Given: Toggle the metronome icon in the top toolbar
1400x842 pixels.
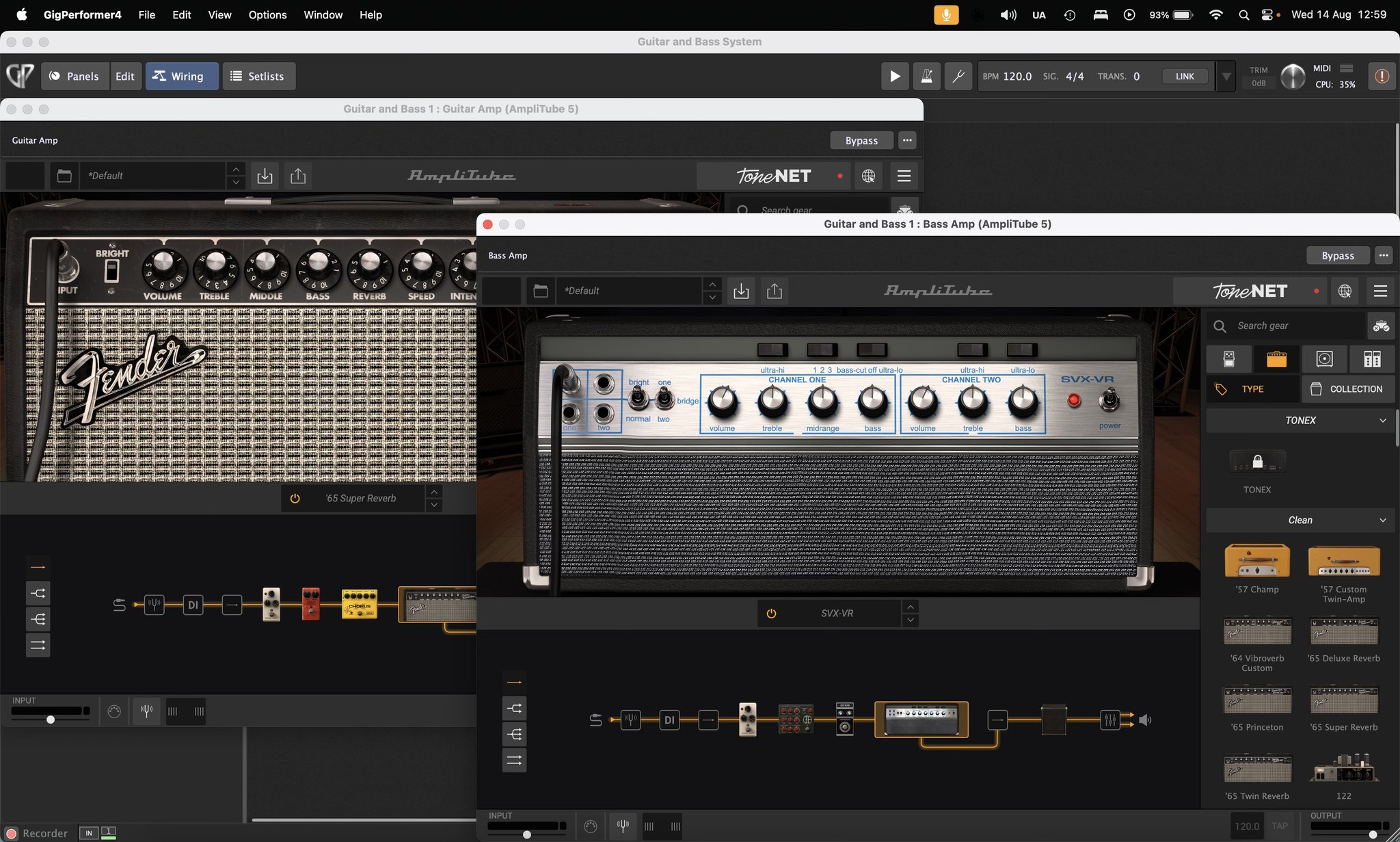Looking at the screenshot, I should (x=926, y=77).
